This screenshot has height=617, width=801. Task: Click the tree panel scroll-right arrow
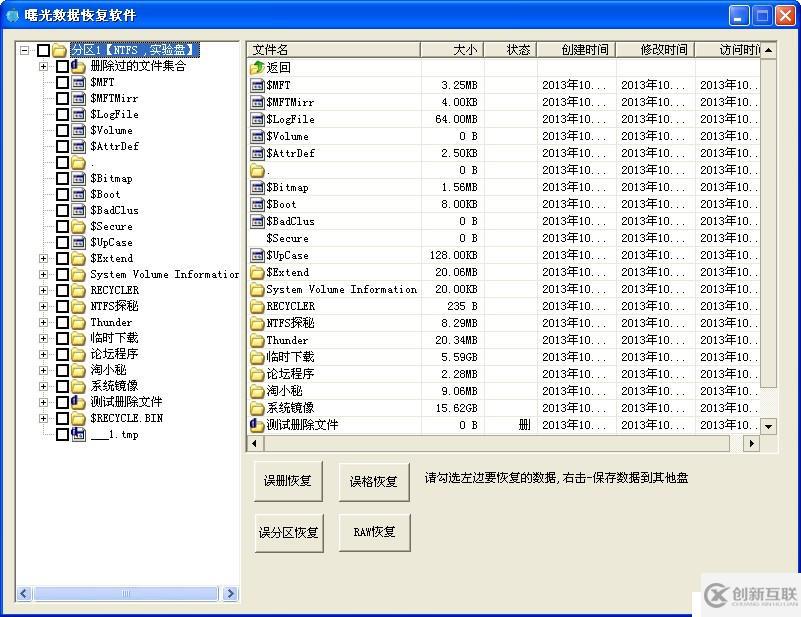(x=230, y=594)
